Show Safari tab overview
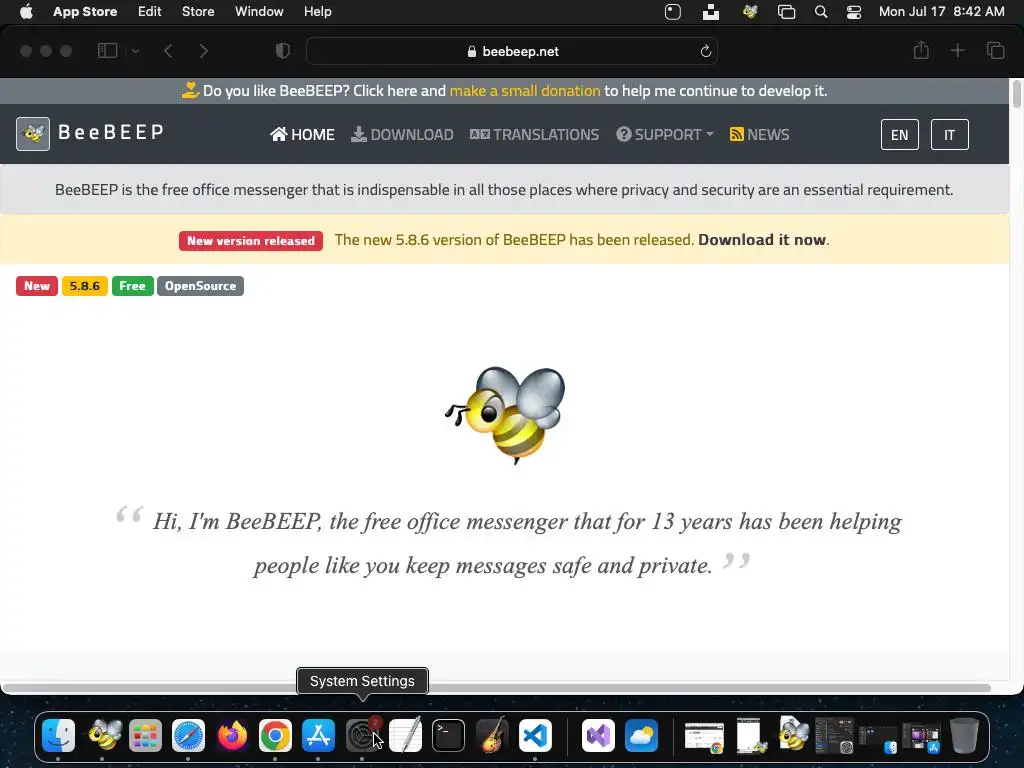Image resolution: width=1024 pixels, height=768 pixels. [995, 50]
